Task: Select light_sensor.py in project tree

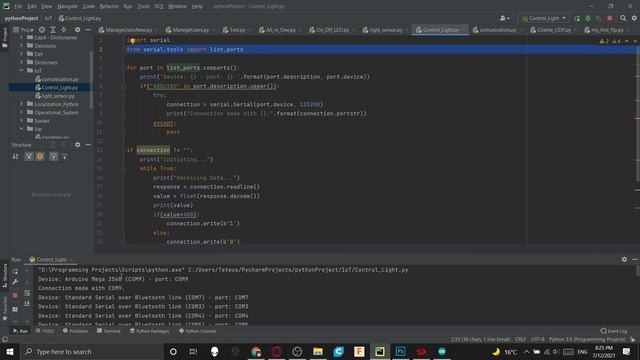Action: point(58,96)
